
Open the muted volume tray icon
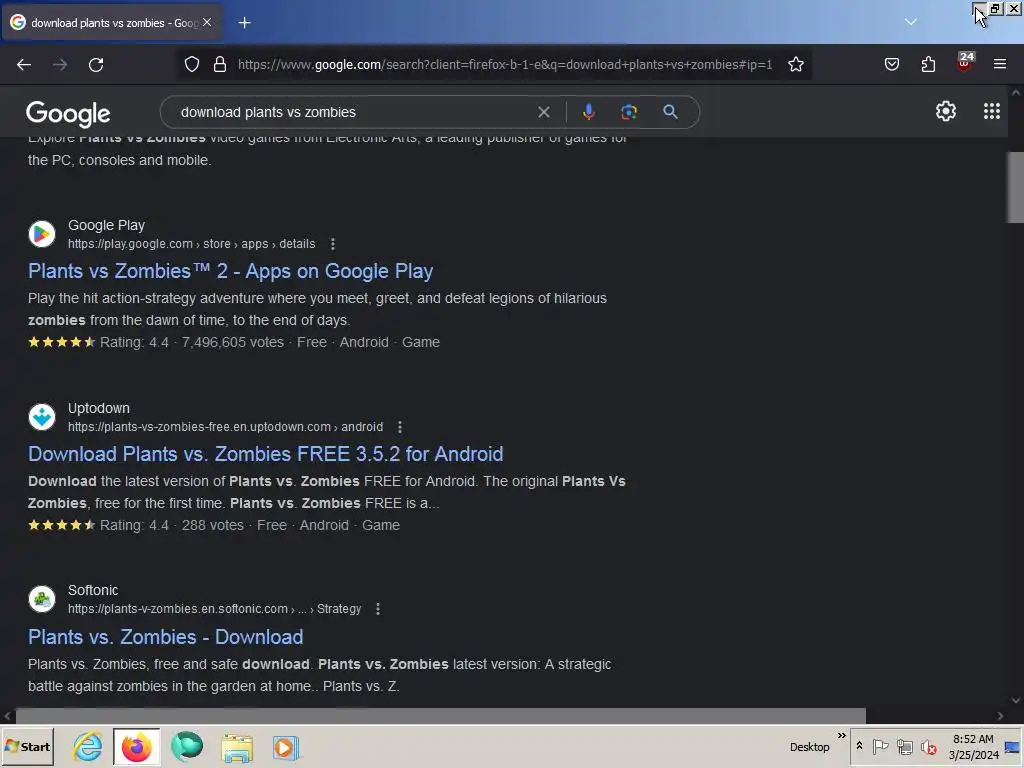929,746
